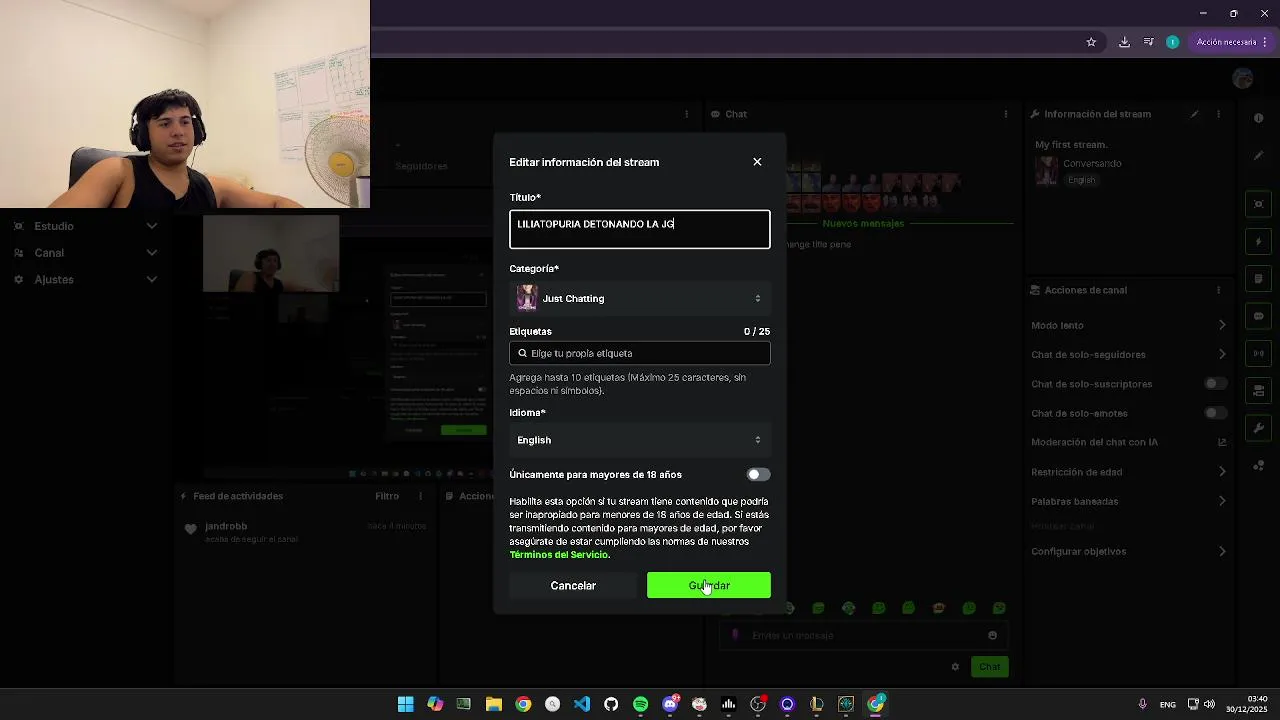Image resolution: width=1280 pixels, height=720 pixels.
Task: Open browser downloads icon
Action: click(1124, 42)
